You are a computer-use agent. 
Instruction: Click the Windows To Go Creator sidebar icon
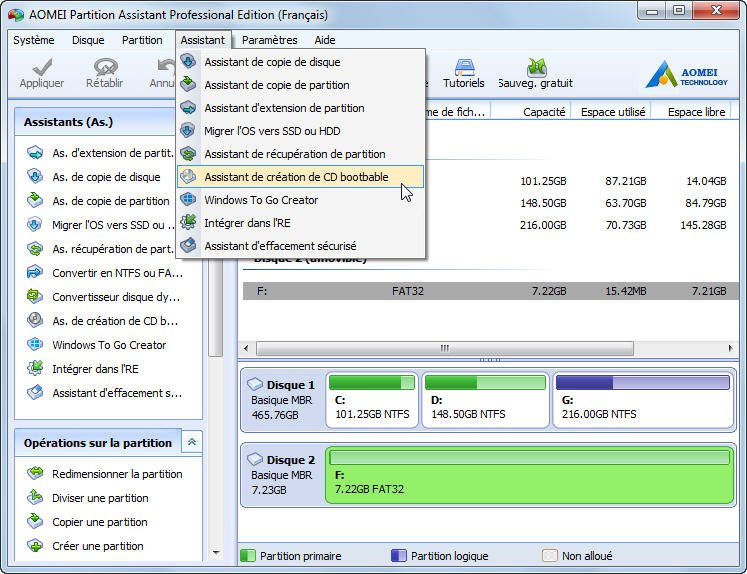click(x=35, y=344)
